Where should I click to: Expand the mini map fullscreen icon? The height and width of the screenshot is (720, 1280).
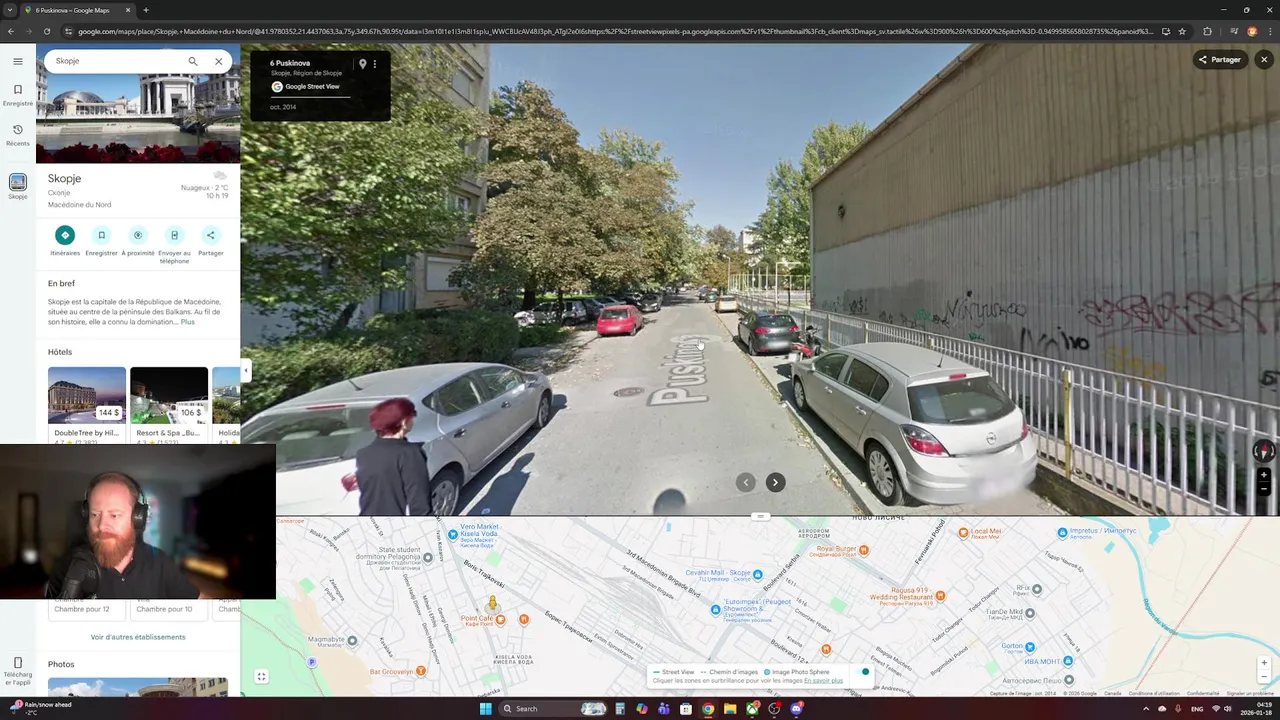click(261, 677)
